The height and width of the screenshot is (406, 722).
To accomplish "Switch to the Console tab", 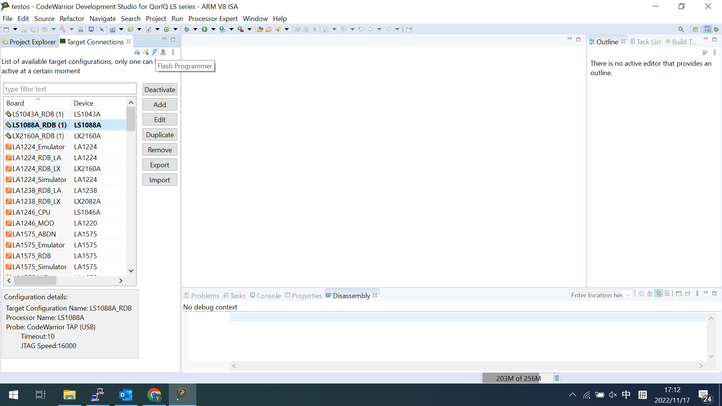I will tap(265, 296).
